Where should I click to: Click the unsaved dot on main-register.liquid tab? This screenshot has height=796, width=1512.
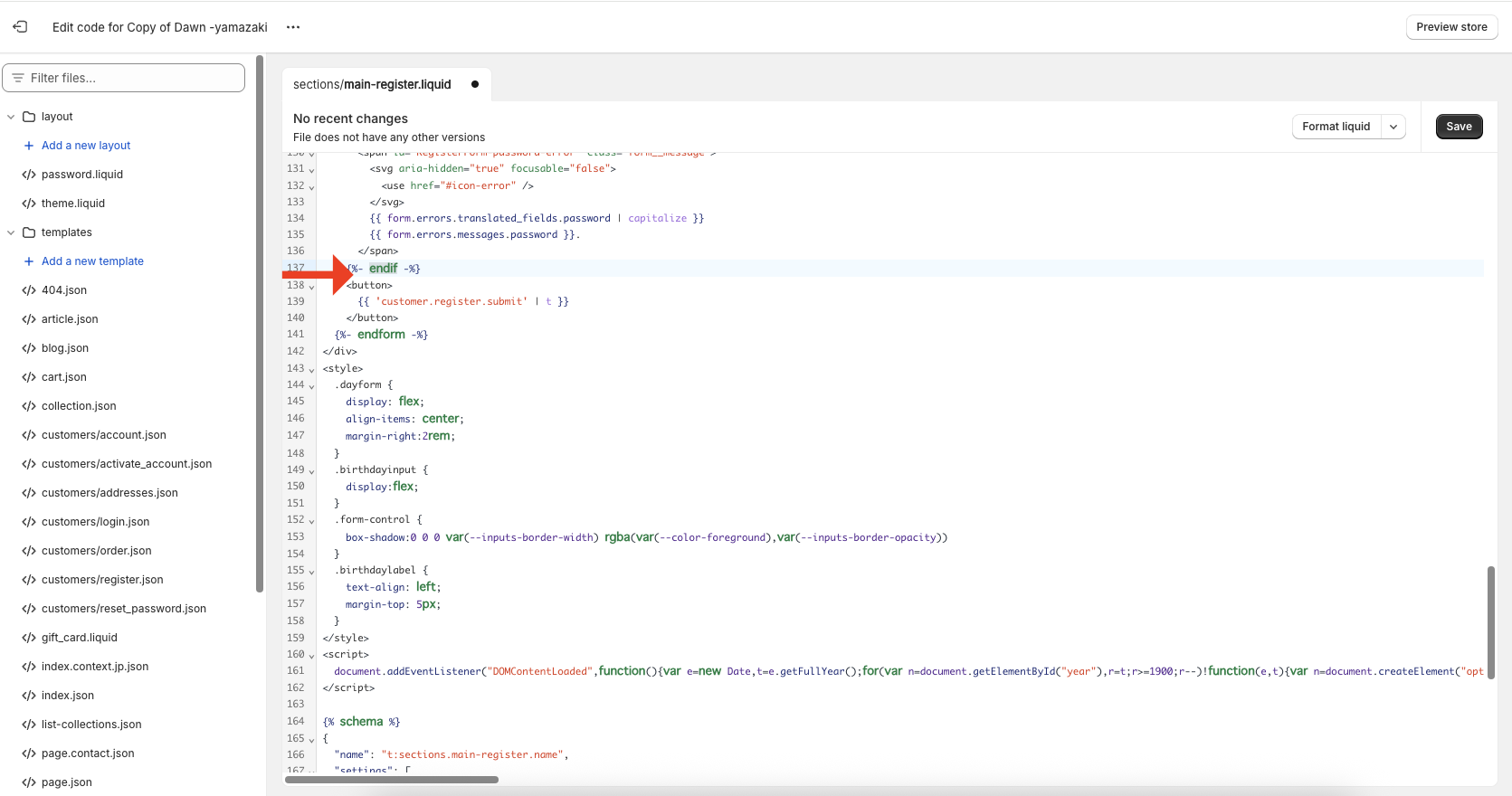(x=475, y=84)
